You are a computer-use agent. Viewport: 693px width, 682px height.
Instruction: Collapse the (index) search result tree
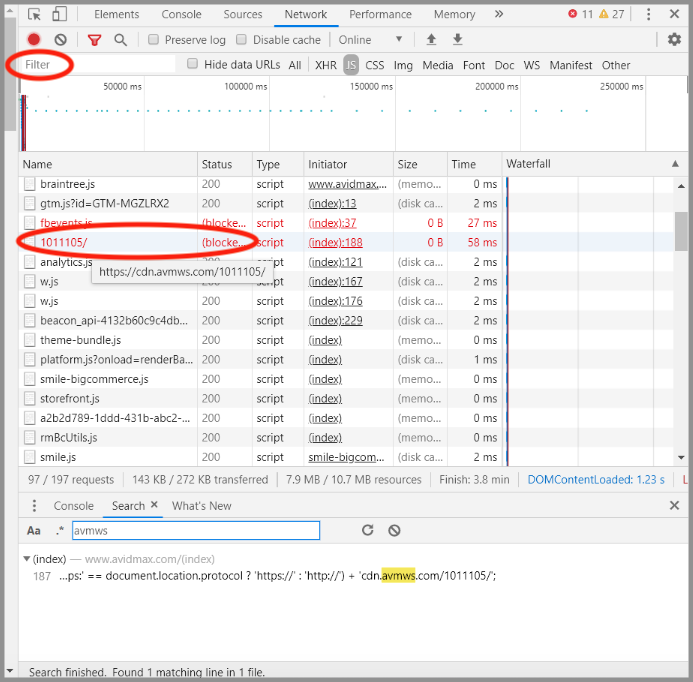tap(27, 559)
